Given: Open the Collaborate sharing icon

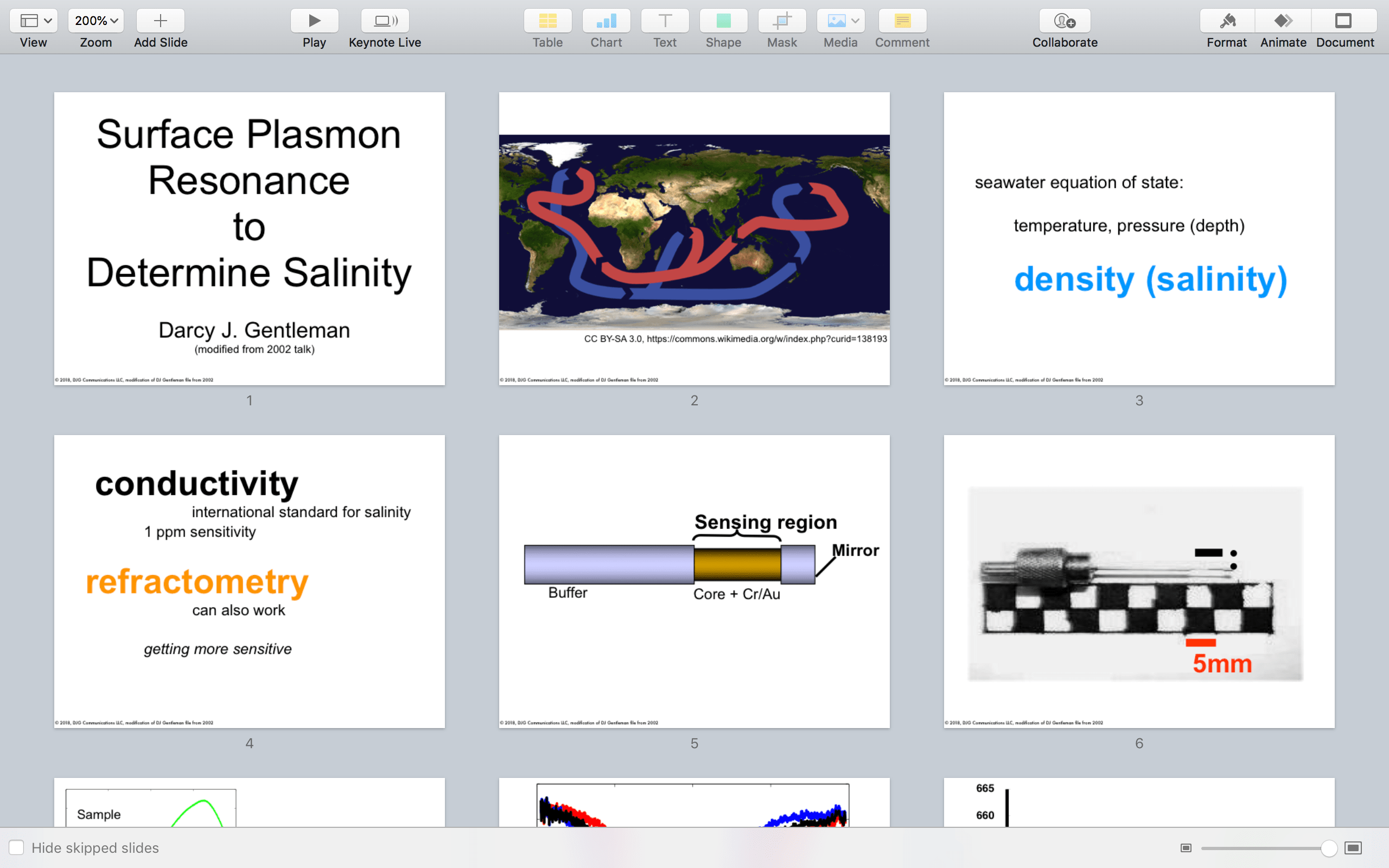Looking at the screenshot, I should click(1065, 21).
